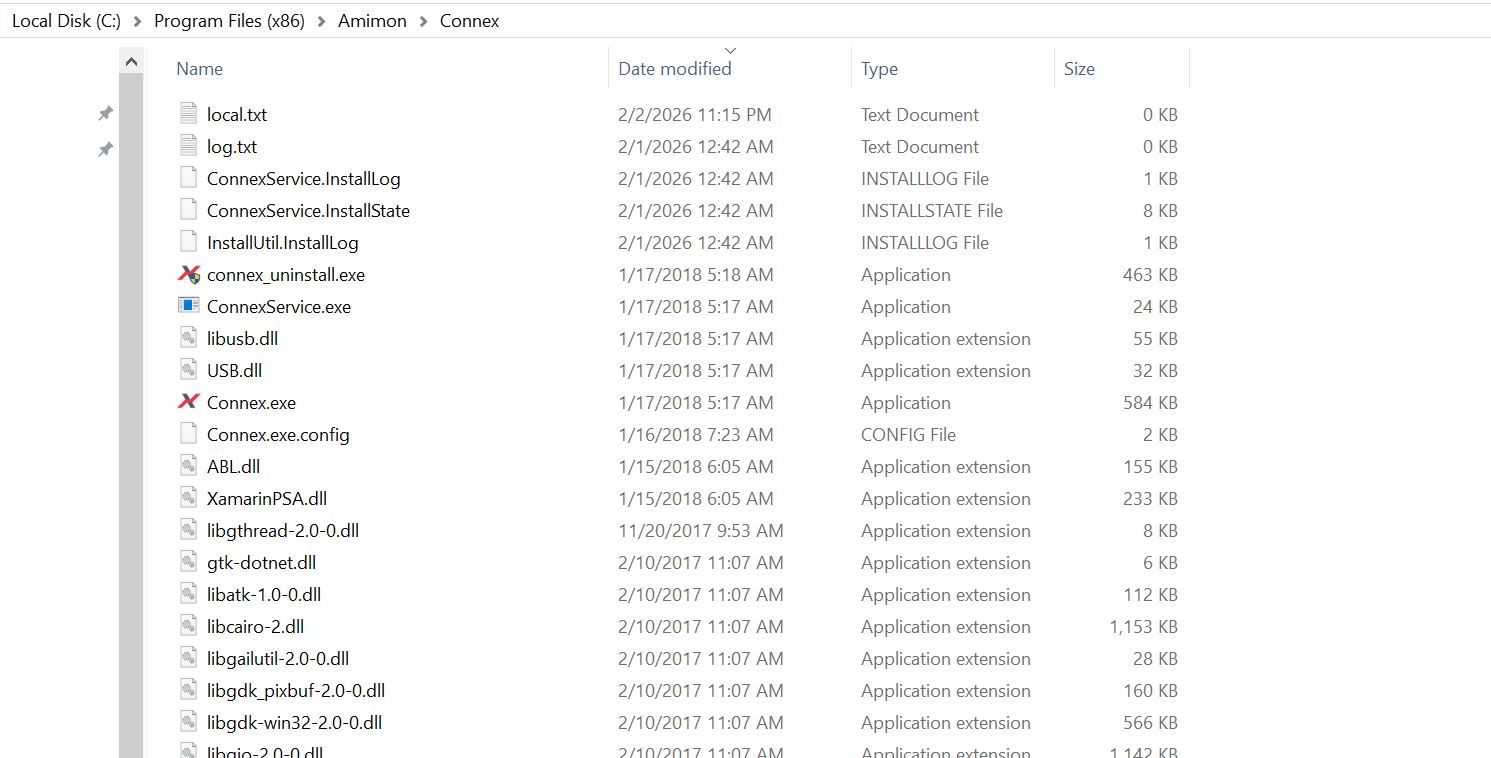
Task: Sort files by Size column header
Action: [1079, 68]
